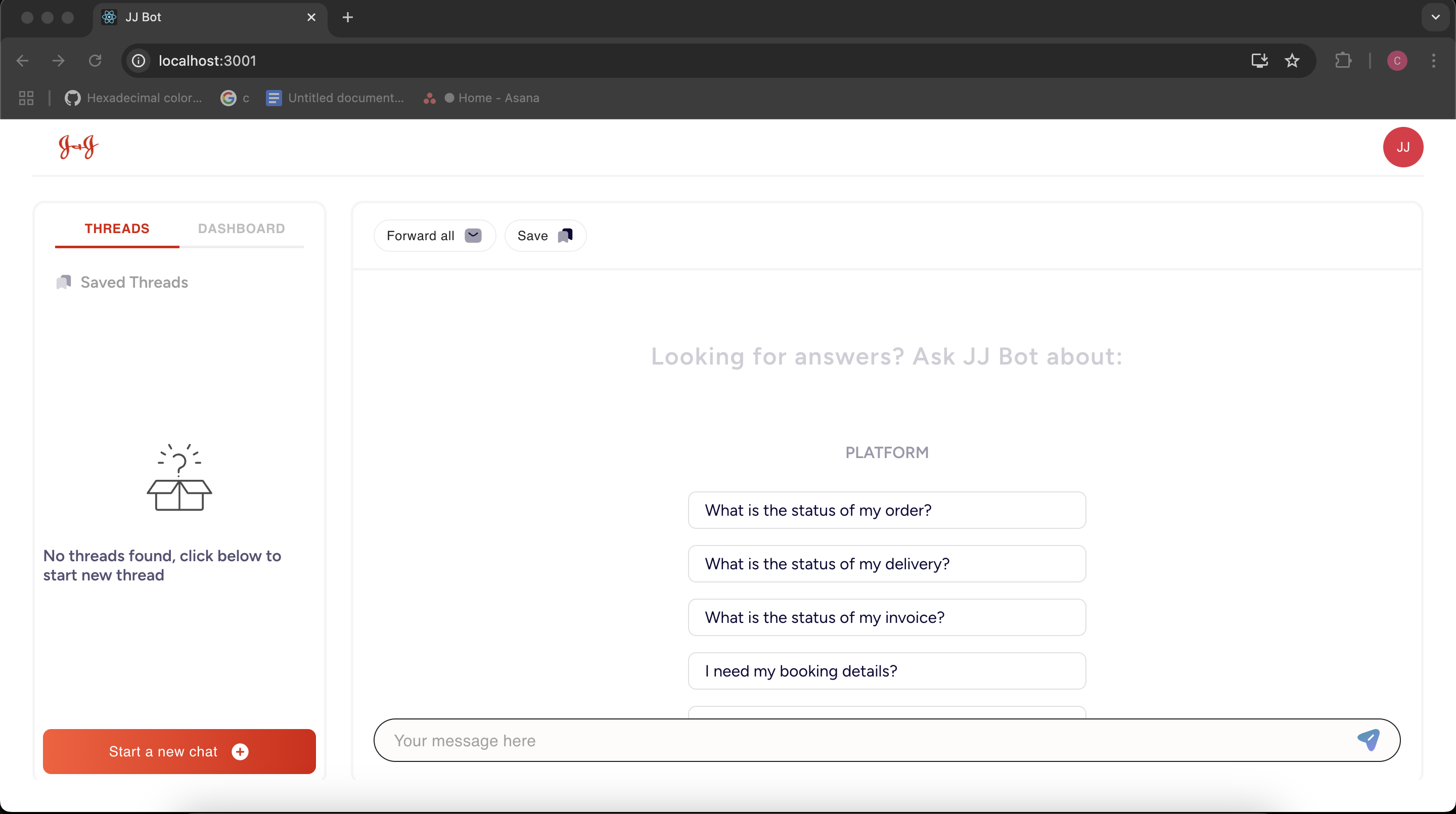Open Hexadecimal color GitHub bookmark
The height and width of the screenshot is (814, 1456).
pos(133,98)
